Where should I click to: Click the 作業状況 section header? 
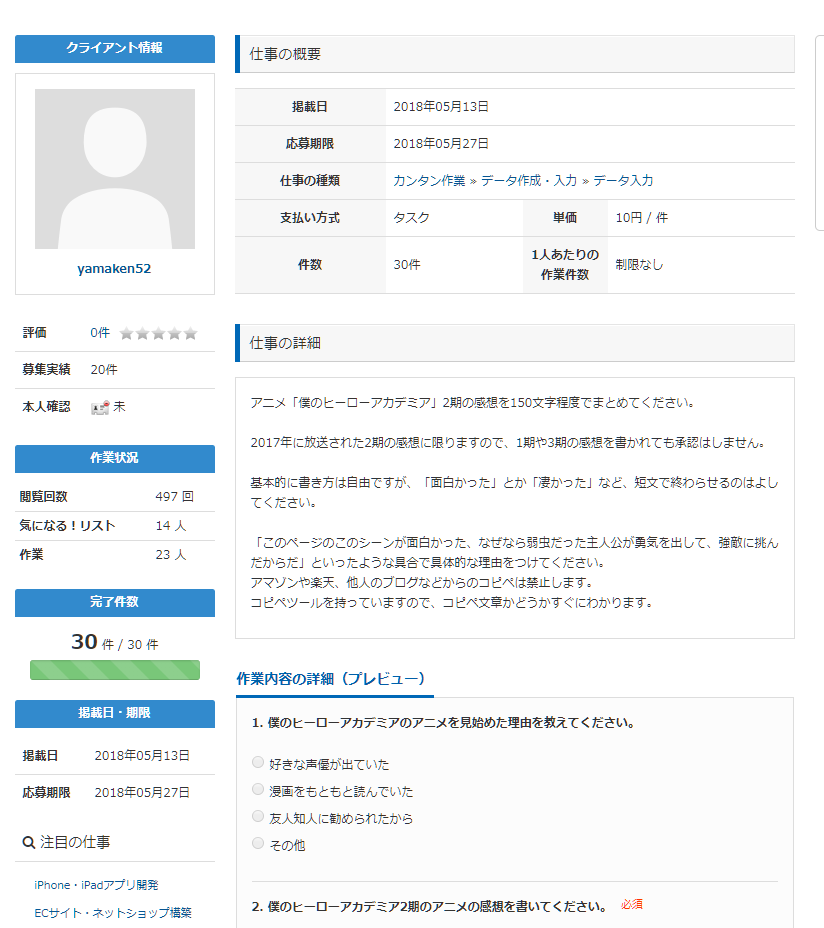(115, 458)
